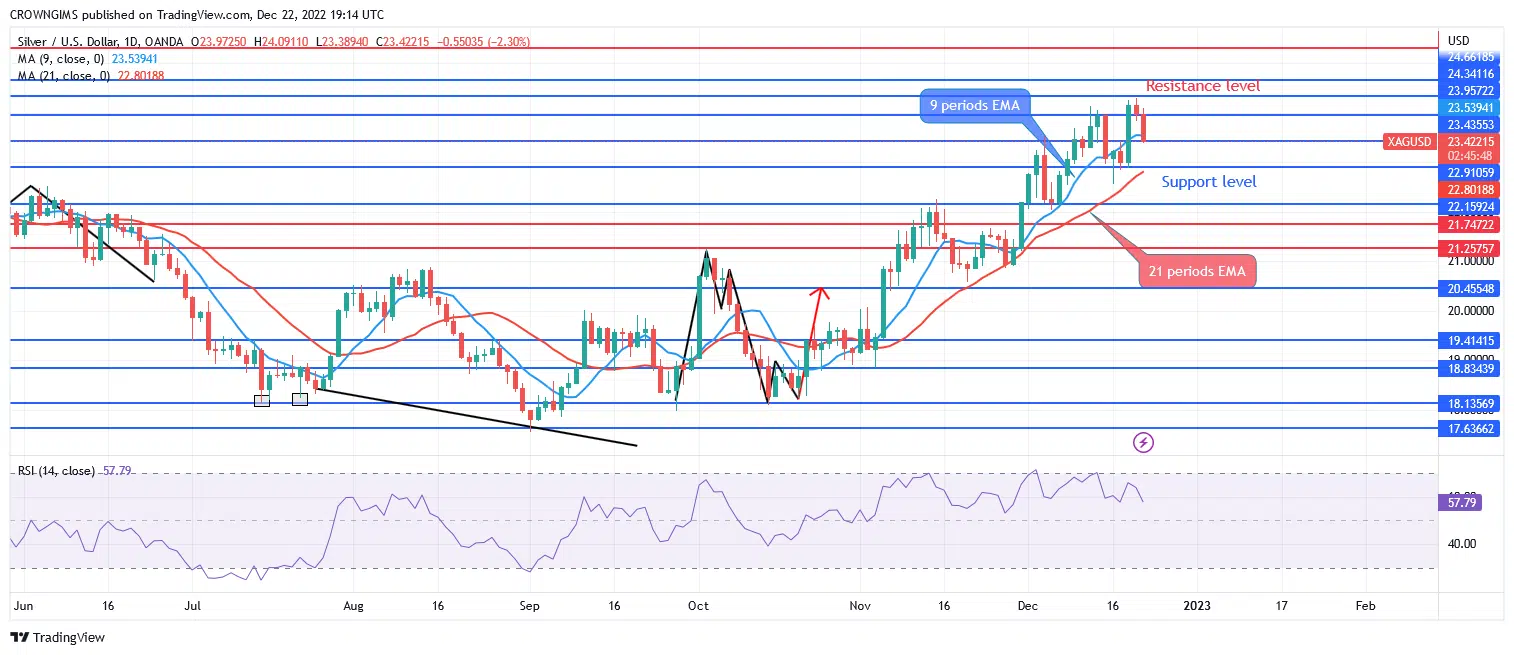Click the 21.74722 price label

pos(1467,227)
